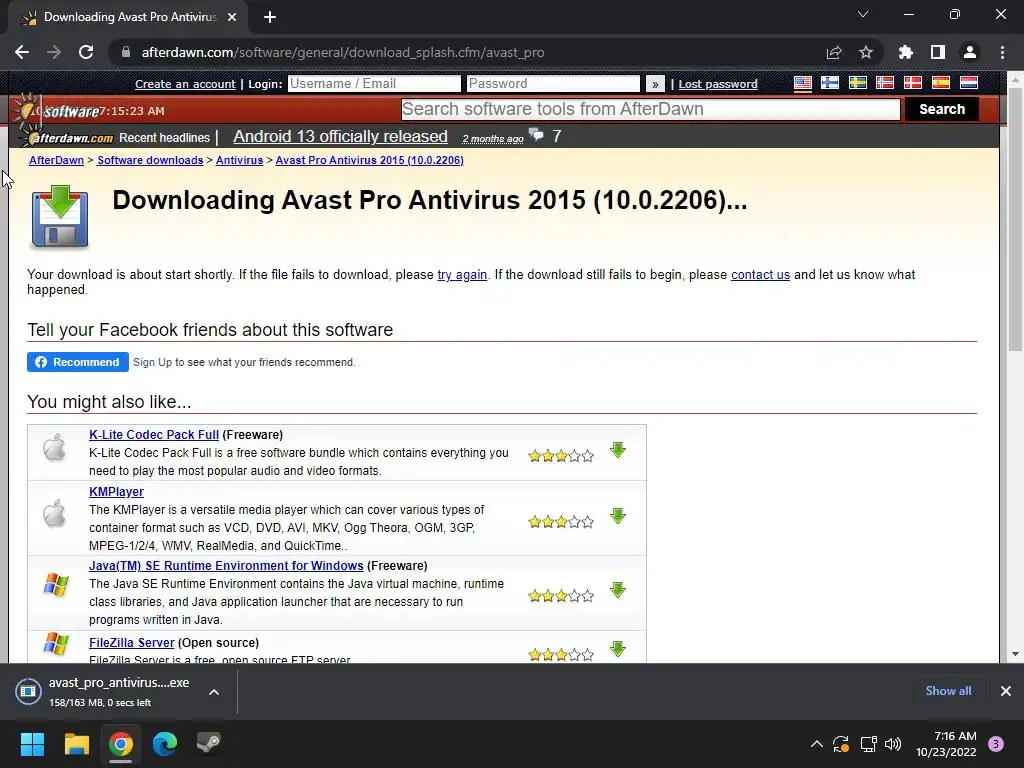The width and height of the screenshot is (1024, 768).
Task: Download FileZilla Server via green arrow
Action: click(618, 648)
